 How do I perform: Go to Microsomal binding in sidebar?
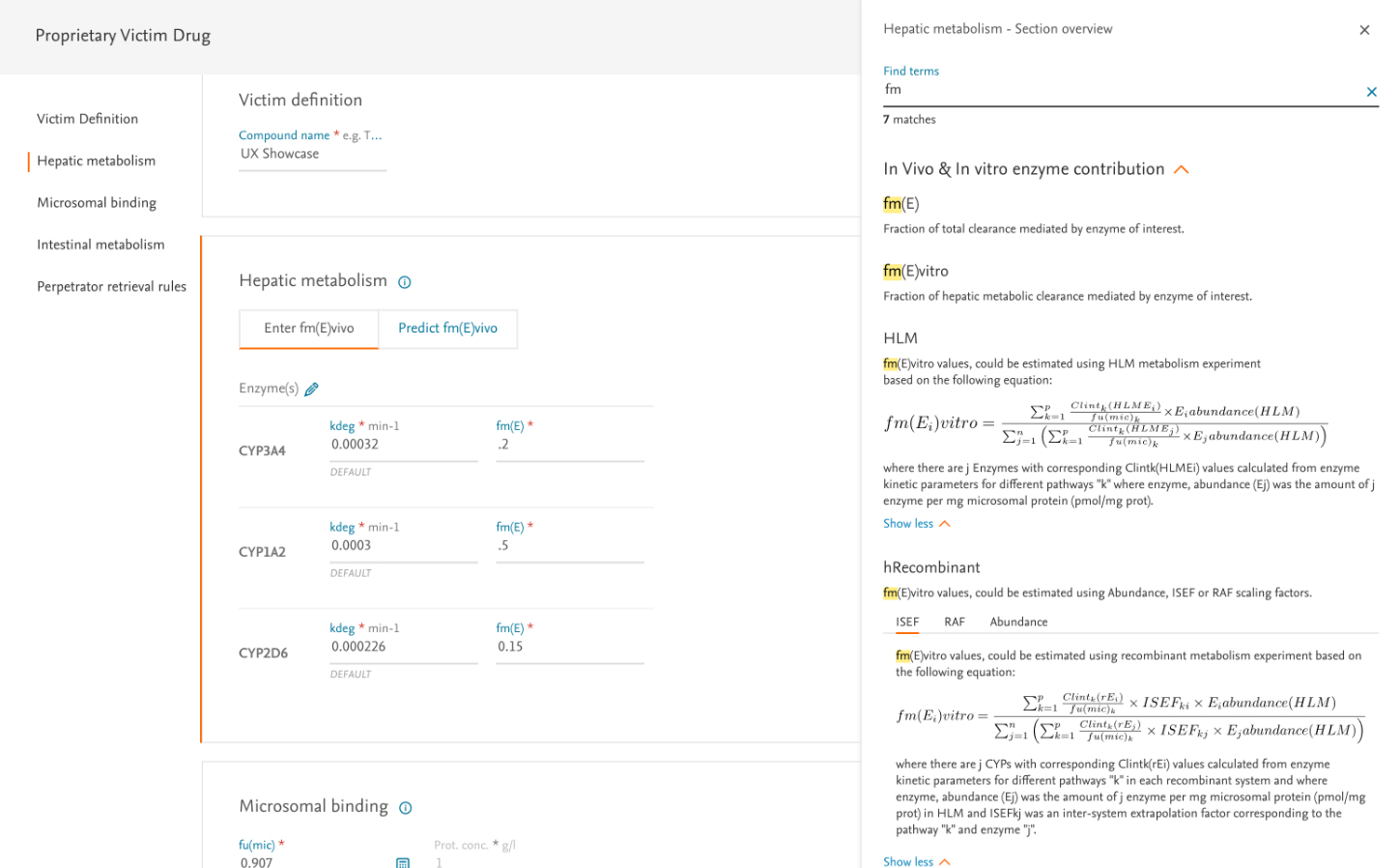(x=97, y=203)
